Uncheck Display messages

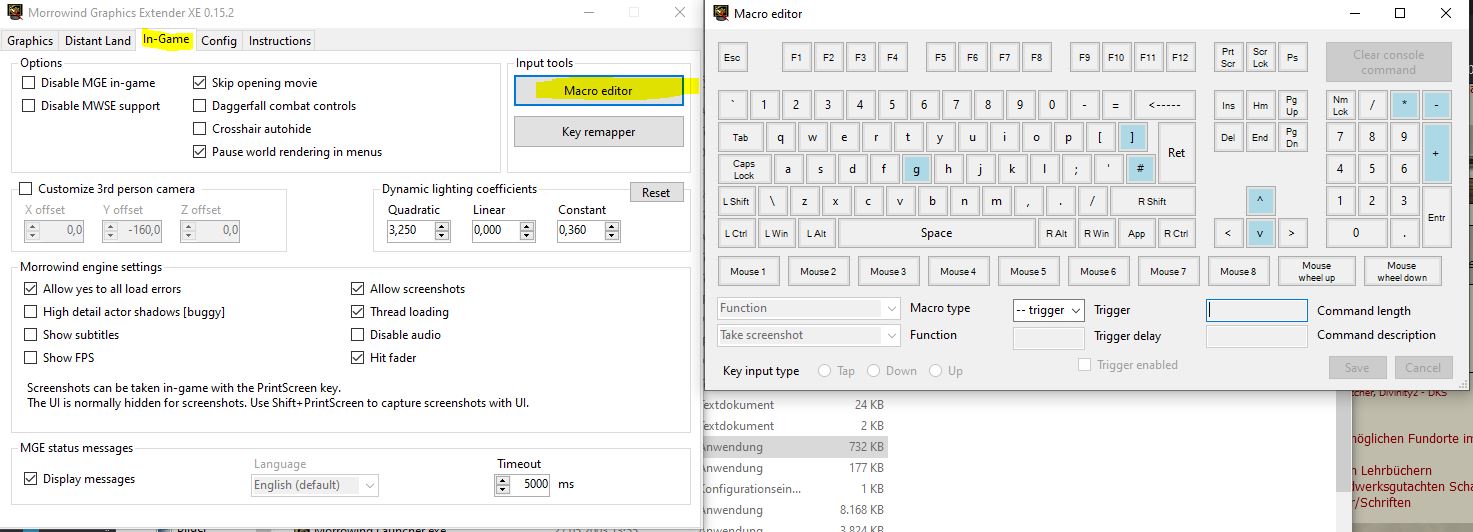point(30,479)
